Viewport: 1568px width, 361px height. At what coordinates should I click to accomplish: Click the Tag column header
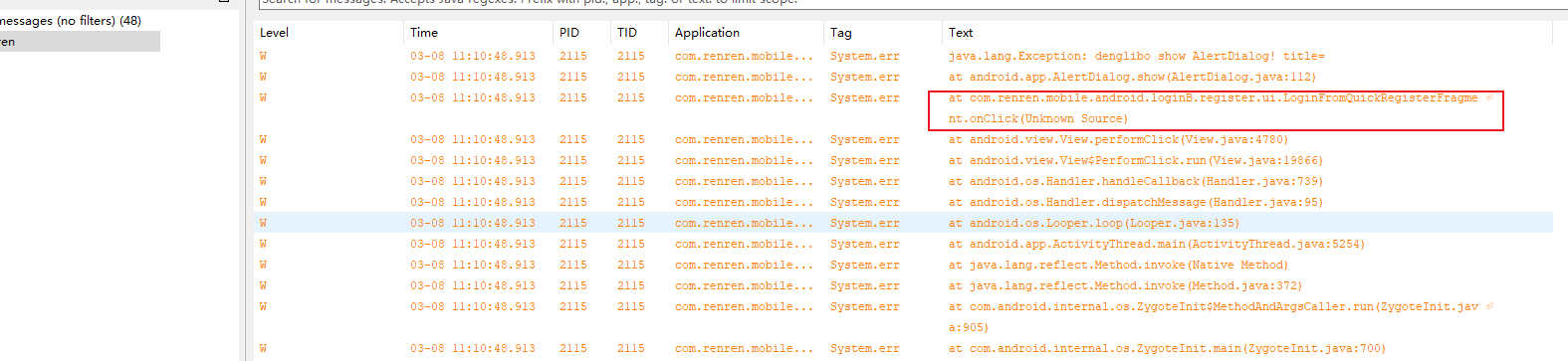(841, 33)
